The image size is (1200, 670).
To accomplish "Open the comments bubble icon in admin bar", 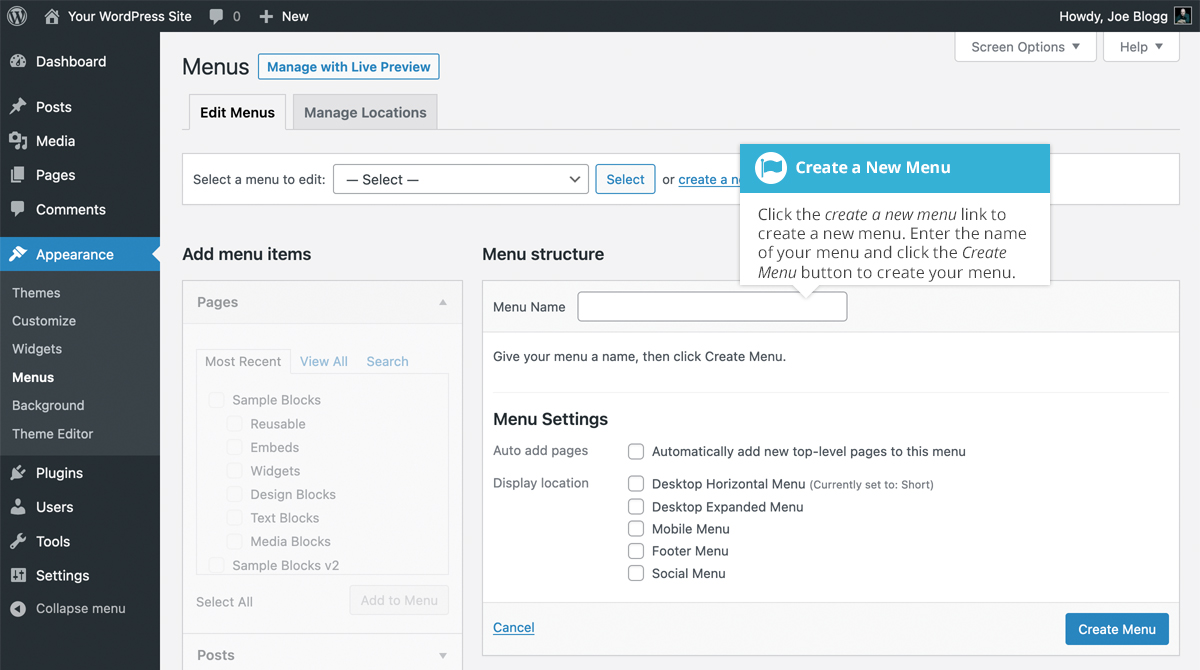I will (x=217, y=17).
